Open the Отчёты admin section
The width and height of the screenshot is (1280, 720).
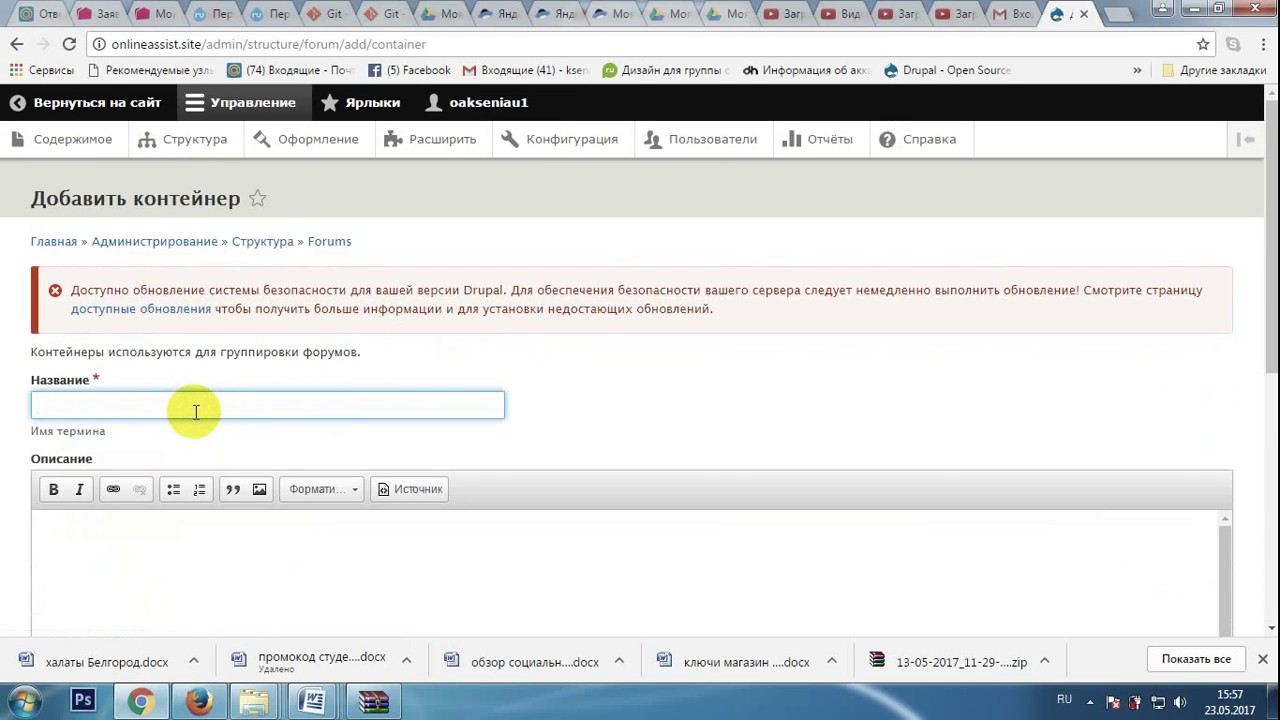coord(818,139)
